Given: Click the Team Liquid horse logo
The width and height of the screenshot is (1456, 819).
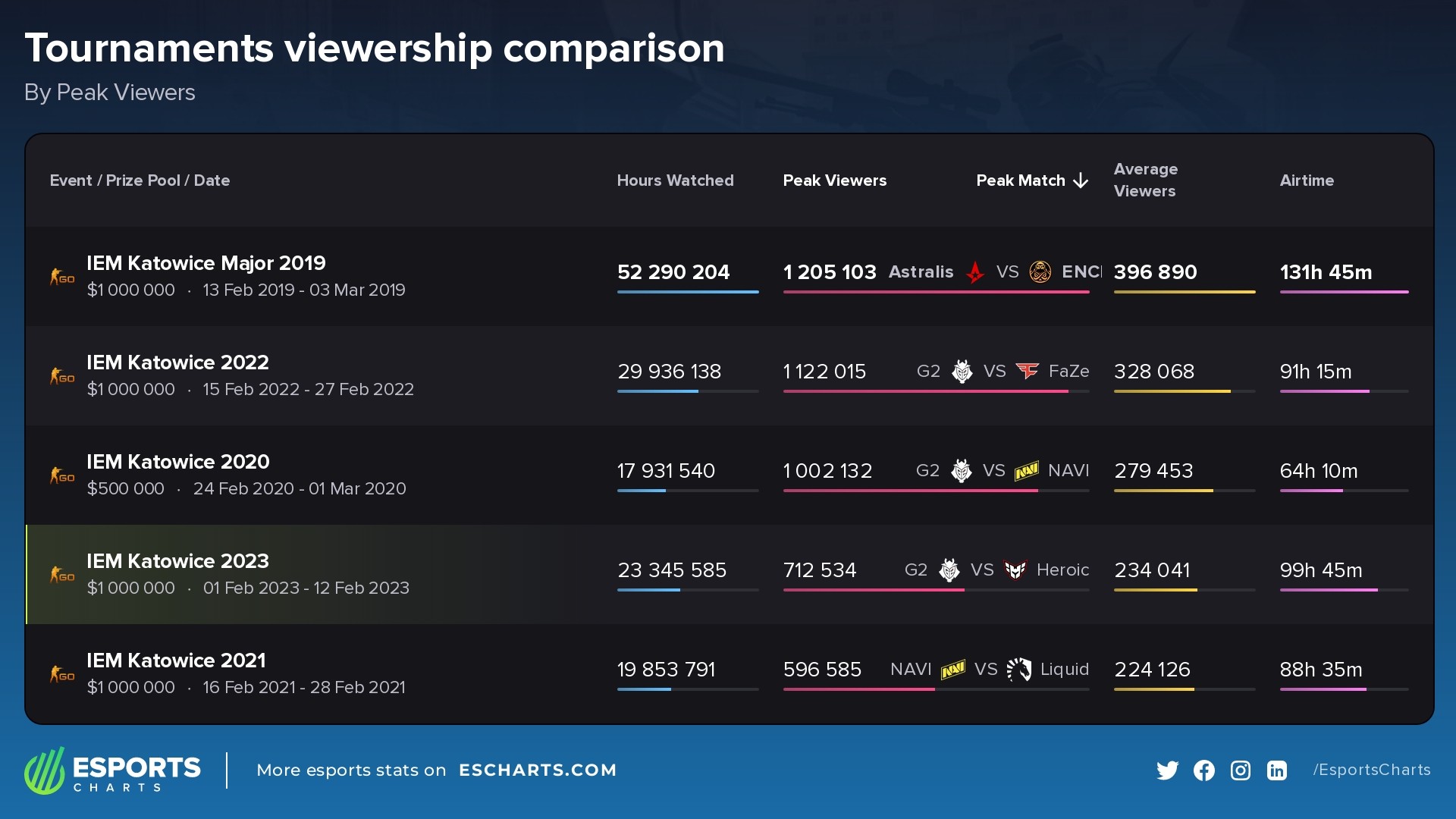Looking at the screenshot, I should pos(1018,669).
